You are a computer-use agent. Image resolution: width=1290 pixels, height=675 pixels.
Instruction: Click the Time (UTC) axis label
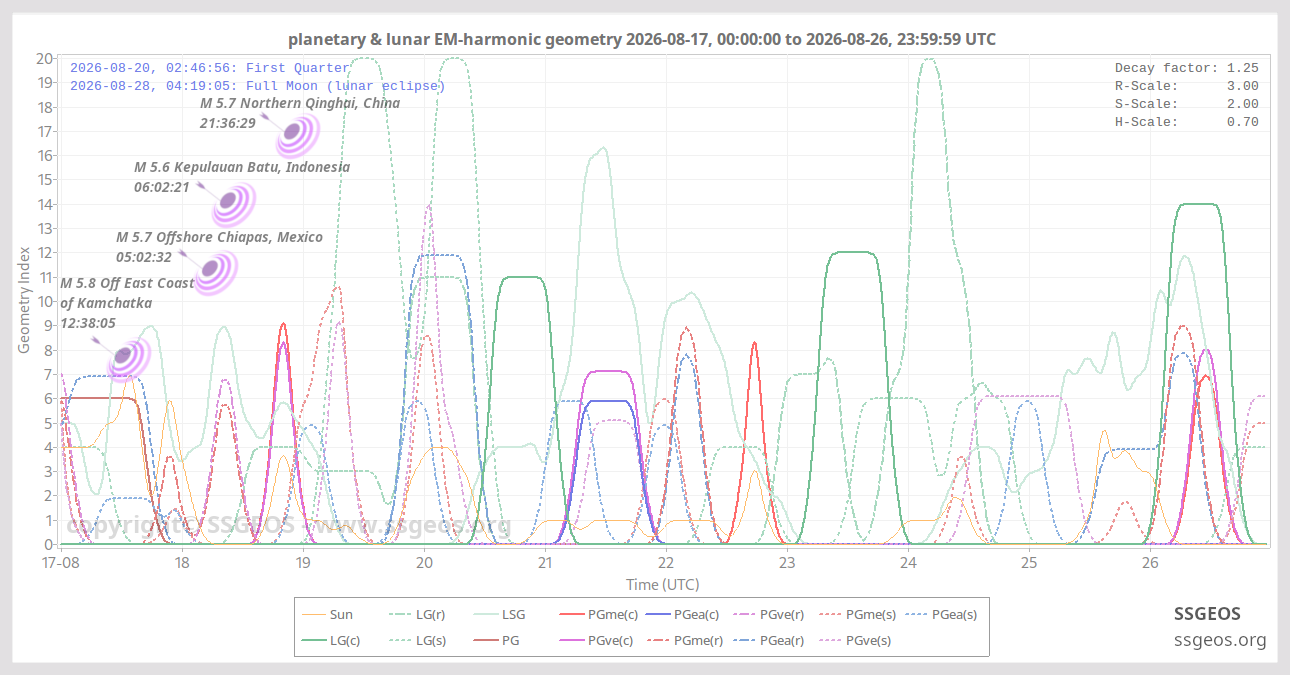click(x=662, y=585)
